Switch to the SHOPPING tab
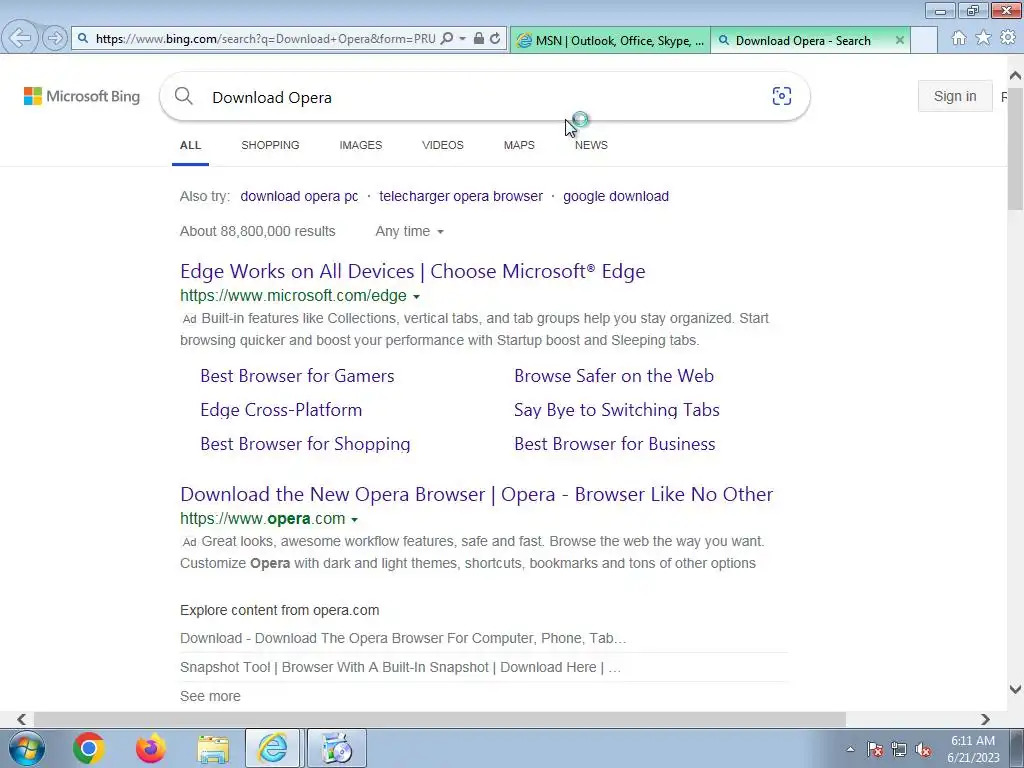 (x=270, y=145)
